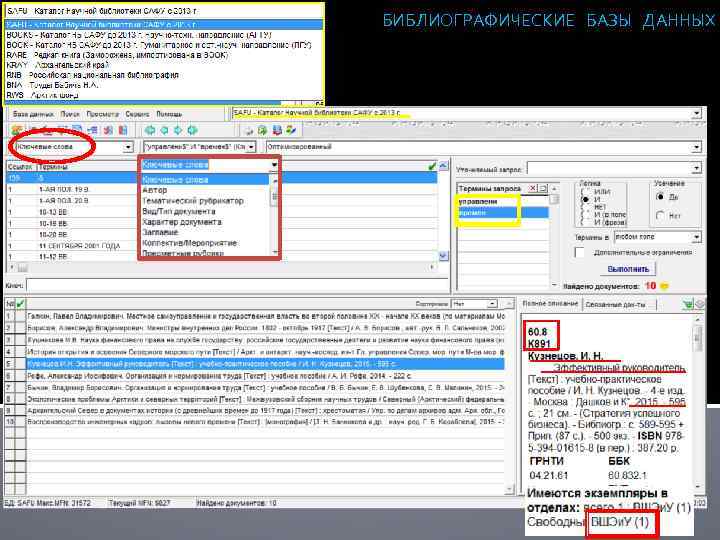The width and height of the screenshot is (720, 540).
Task: Open the query history dropdown beside search type
Action: click(x=252, y=147)
